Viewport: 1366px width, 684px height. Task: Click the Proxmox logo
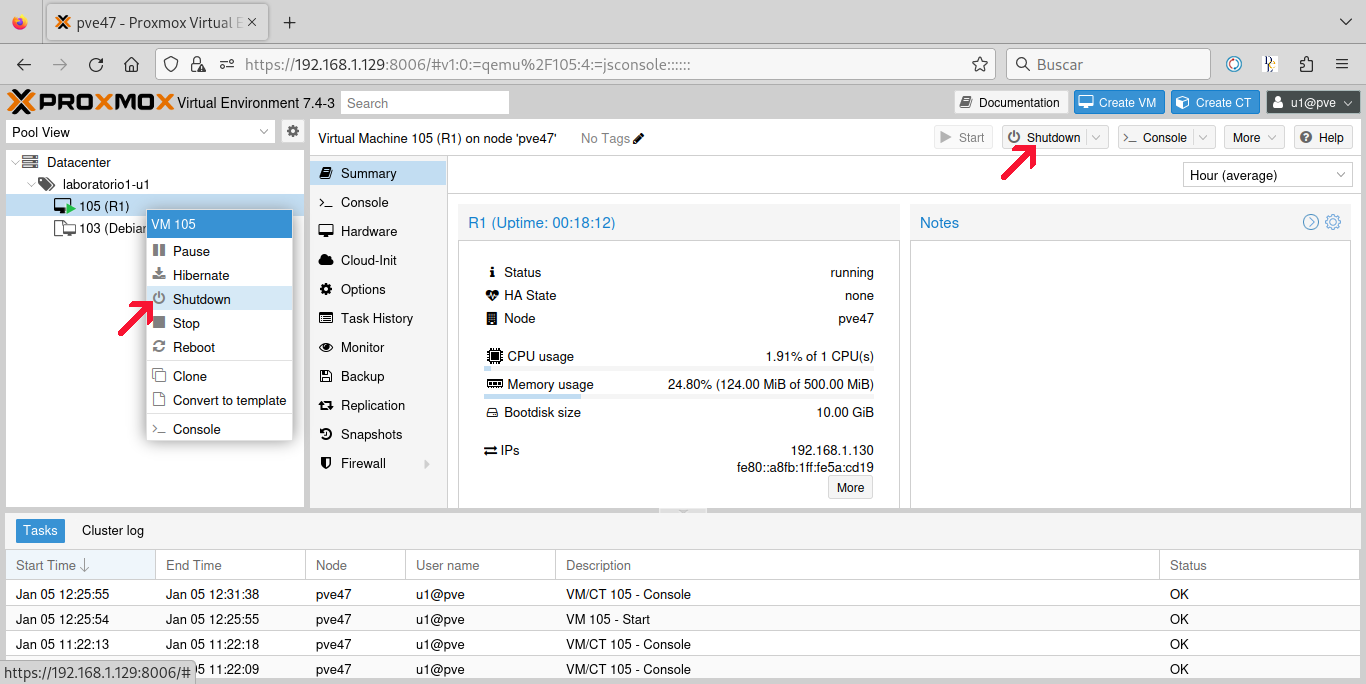click(91, 102)
